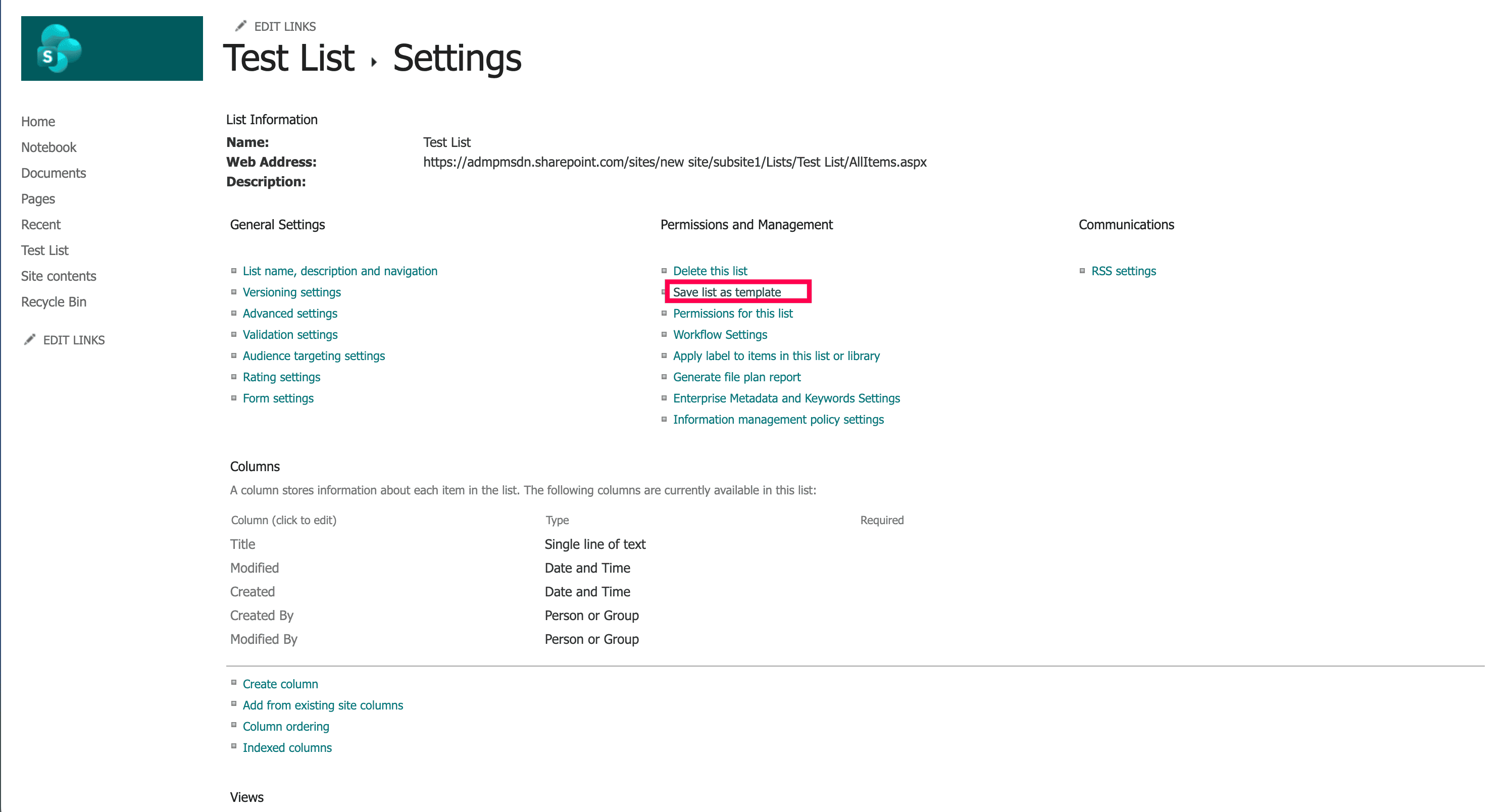The height and width of the screenshot is (812, 1505).
Task: Click the pencil icon beside sidebar EDIT LINKS
Action: pos(29,339)
